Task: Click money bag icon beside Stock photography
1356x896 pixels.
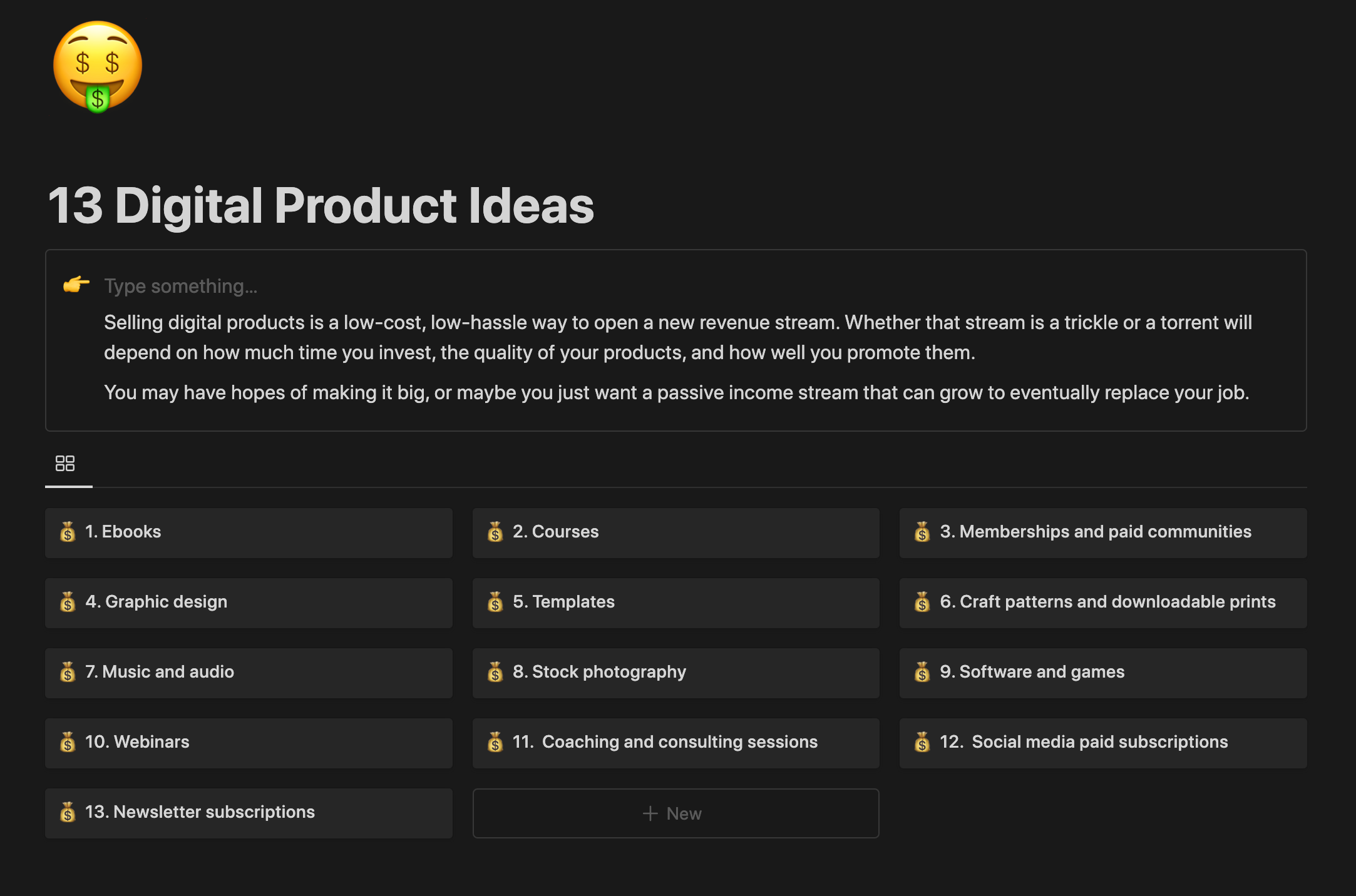Action: 495,672
